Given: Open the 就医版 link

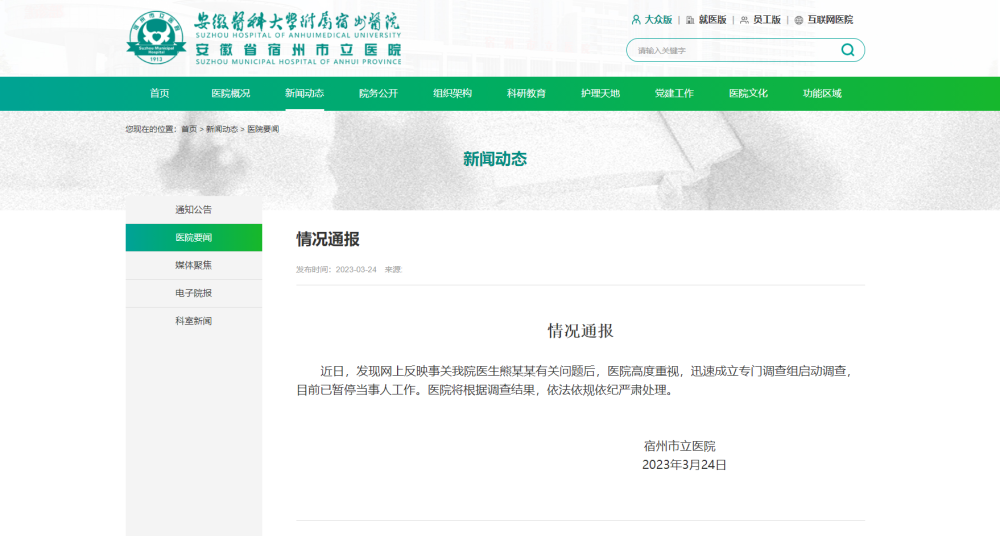Looking at the screenshot, I should click(712, 20).
